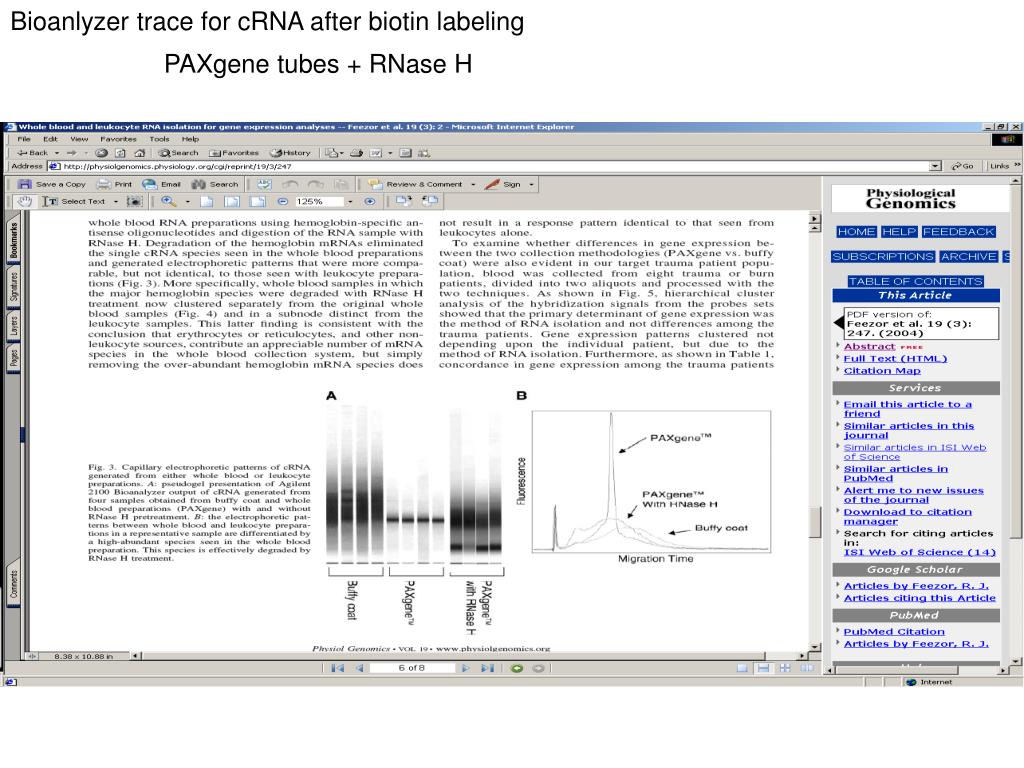Click the HOME navigation button
This screenshot has width=1024, height=768.
coord(856,232)
